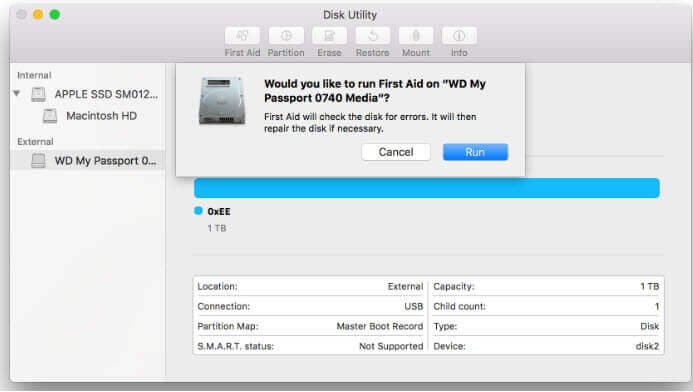This screenshot has height=392, width=693.
Task: Run First Aid on the drive
Action: [476, 152]
